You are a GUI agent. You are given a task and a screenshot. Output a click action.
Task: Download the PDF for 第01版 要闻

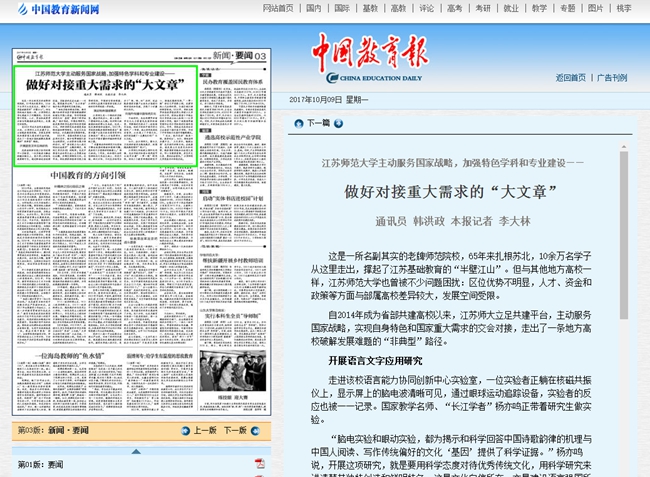tap(259, 464)
